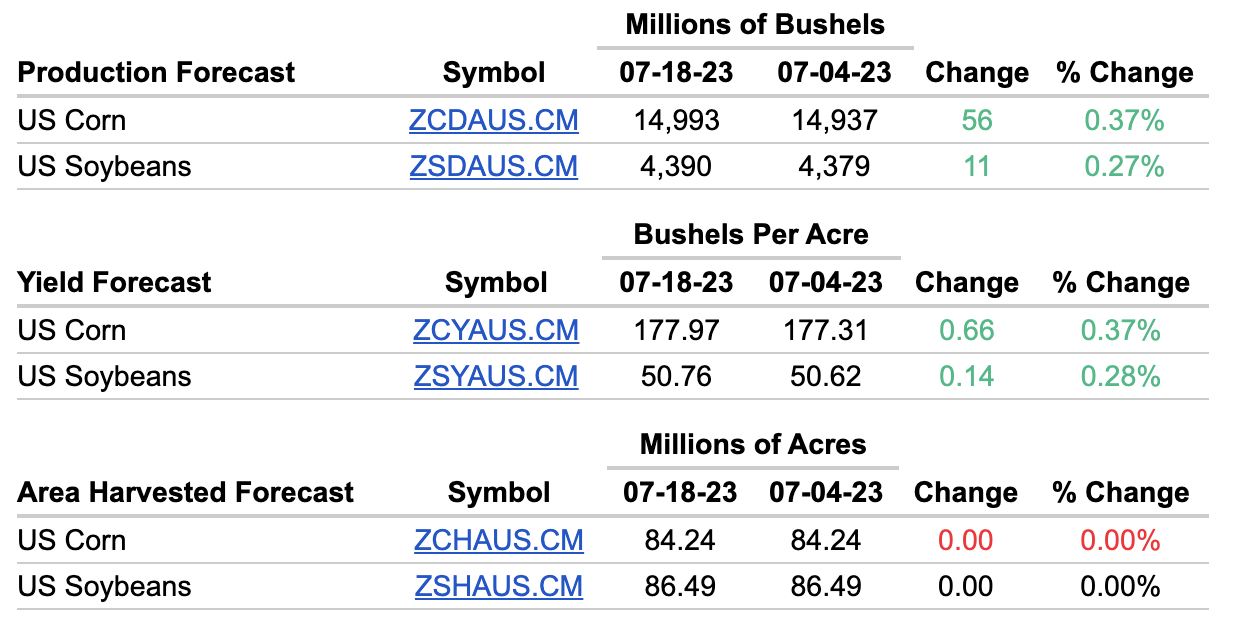Click the 14,993 corn production value
This screenshot has width=1244, height=638.
(677, 121)
